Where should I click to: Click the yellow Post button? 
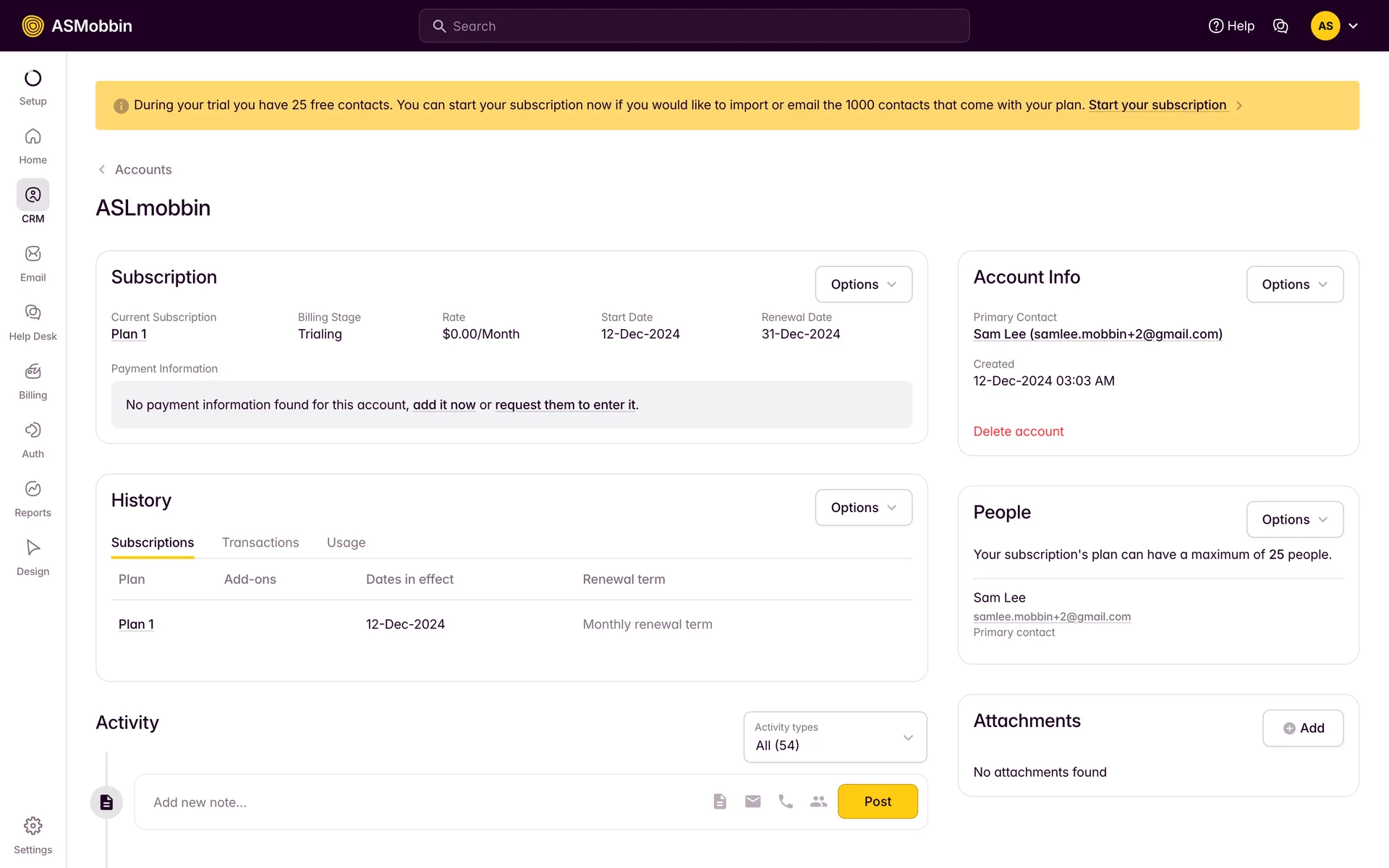point(878,801)
